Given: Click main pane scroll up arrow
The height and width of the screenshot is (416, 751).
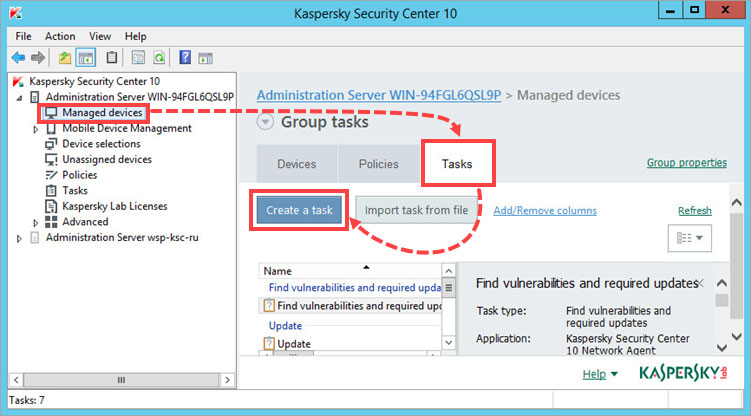Looking at the screenshot, I should (x=737, y=202).
